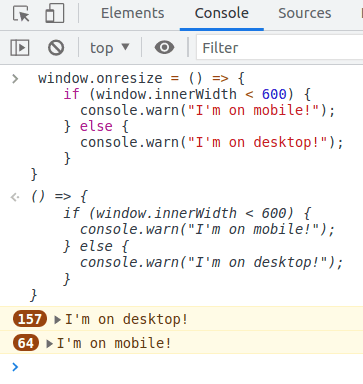Click the 157 repeat count badge
The height and width of the screenshot is (384, 363).
coord(30,319)
